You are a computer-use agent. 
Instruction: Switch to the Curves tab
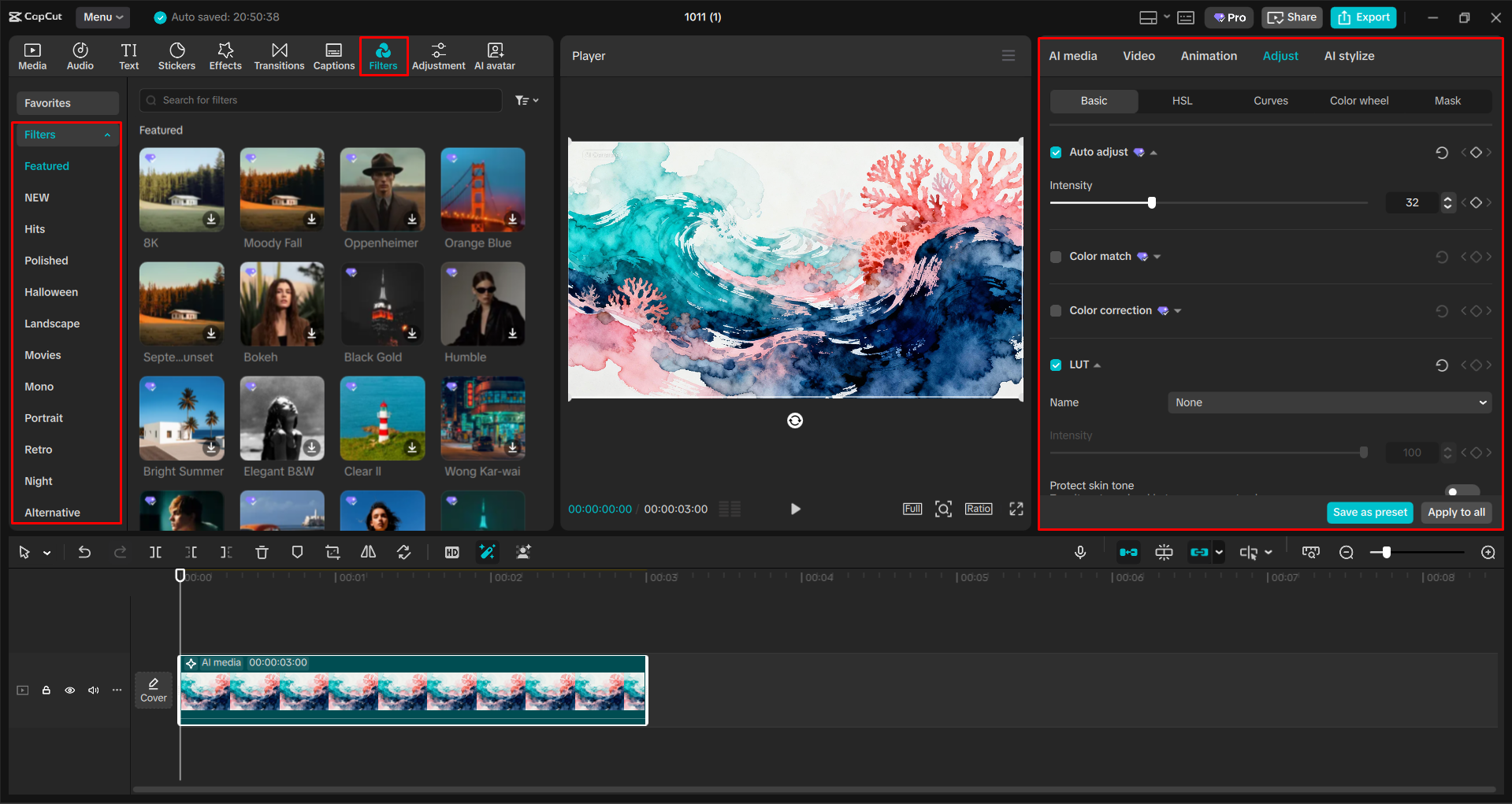click(x=1270, y=101)
